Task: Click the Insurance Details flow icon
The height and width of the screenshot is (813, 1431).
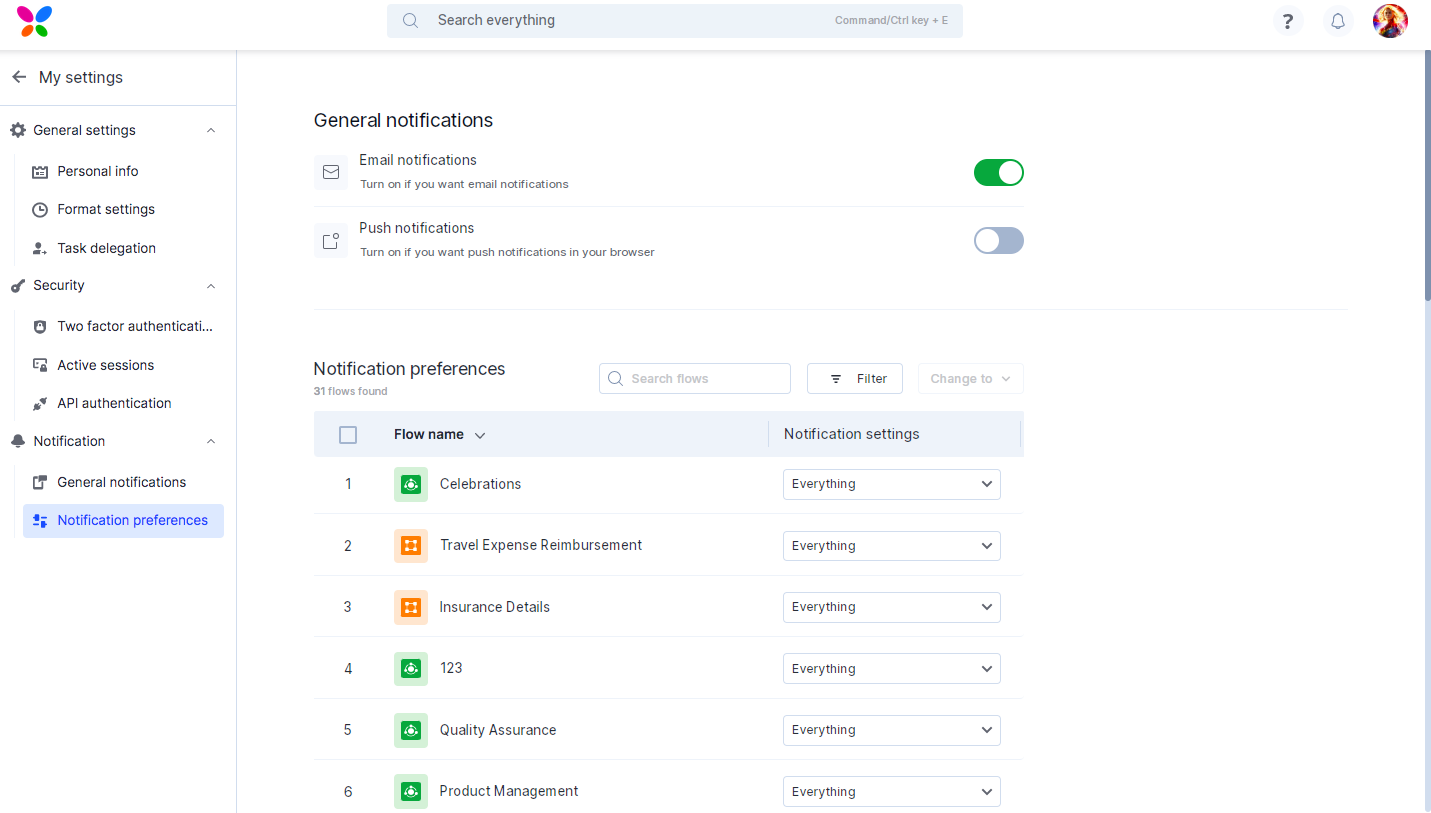Action: pos(411,607)
